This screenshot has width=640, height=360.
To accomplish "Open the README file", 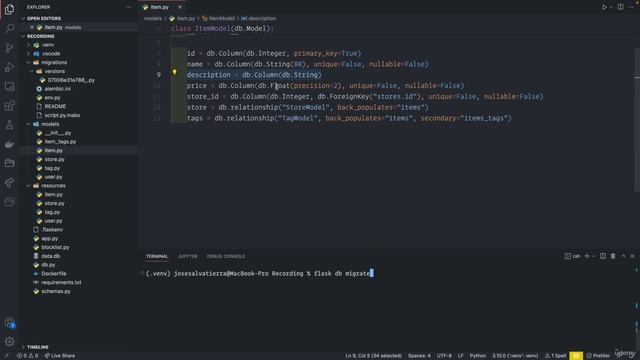I will point(55,106).
